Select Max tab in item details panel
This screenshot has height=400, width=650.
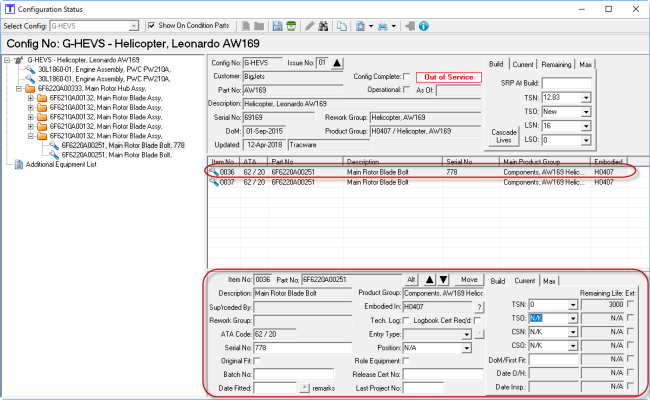[549, 281]
